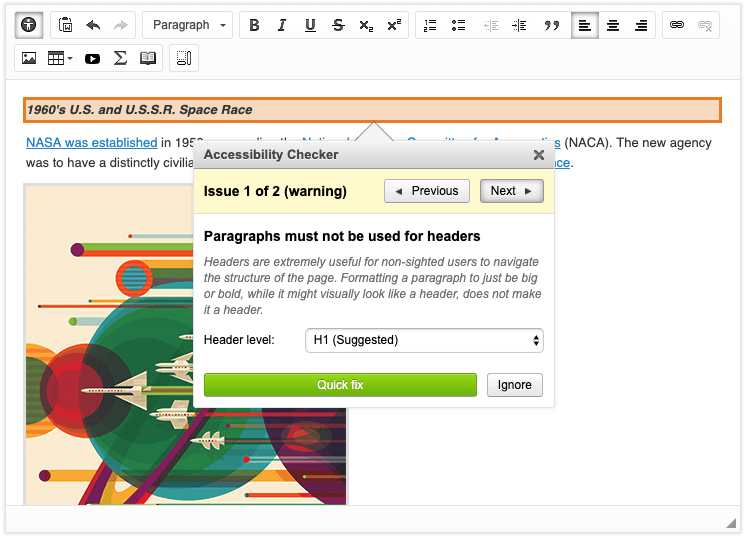This screenshot has width=745, height=537.
Task: Open the Header level select box
Action: (x=424, y=340)
